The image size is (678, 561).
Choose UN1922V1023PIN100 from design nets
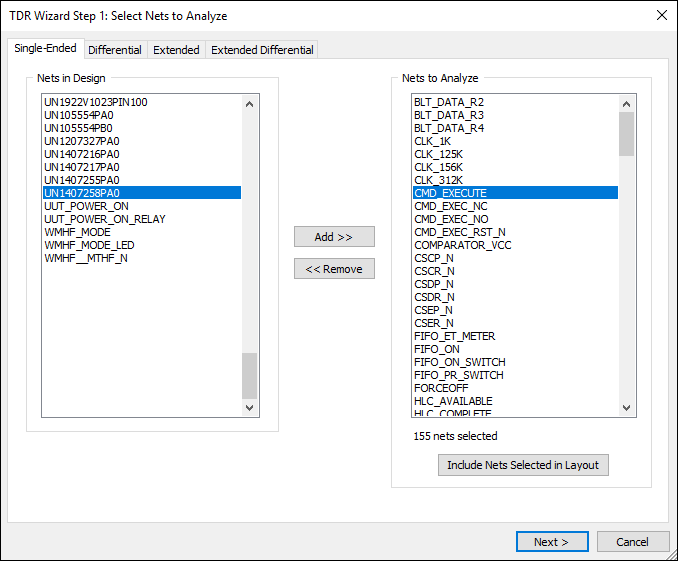[x=103, y=102]
